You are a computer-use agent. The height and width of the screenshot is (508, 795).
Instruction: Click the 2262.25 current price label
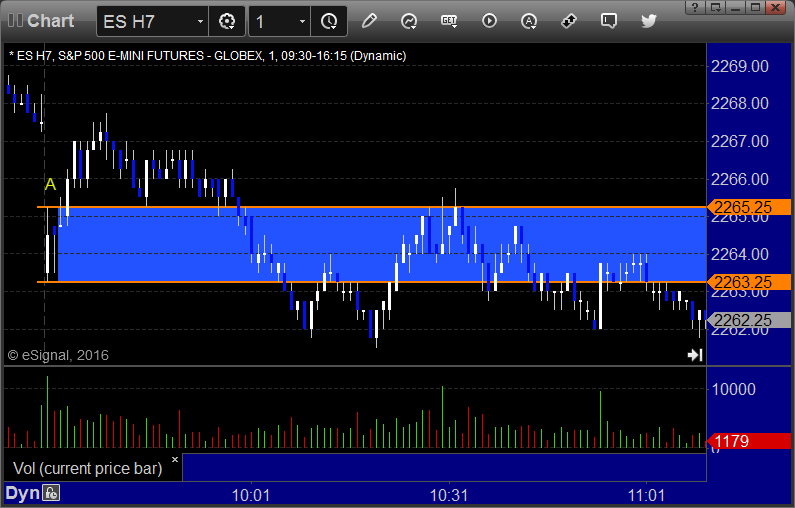tap(749, 320)
